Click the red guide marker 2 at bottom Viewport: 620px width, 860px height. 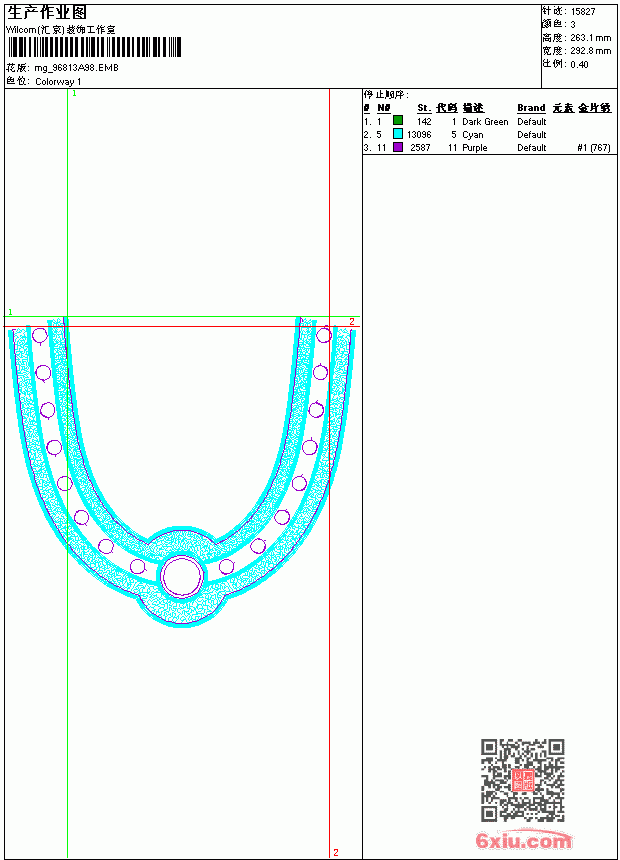[x=336, y=852]
